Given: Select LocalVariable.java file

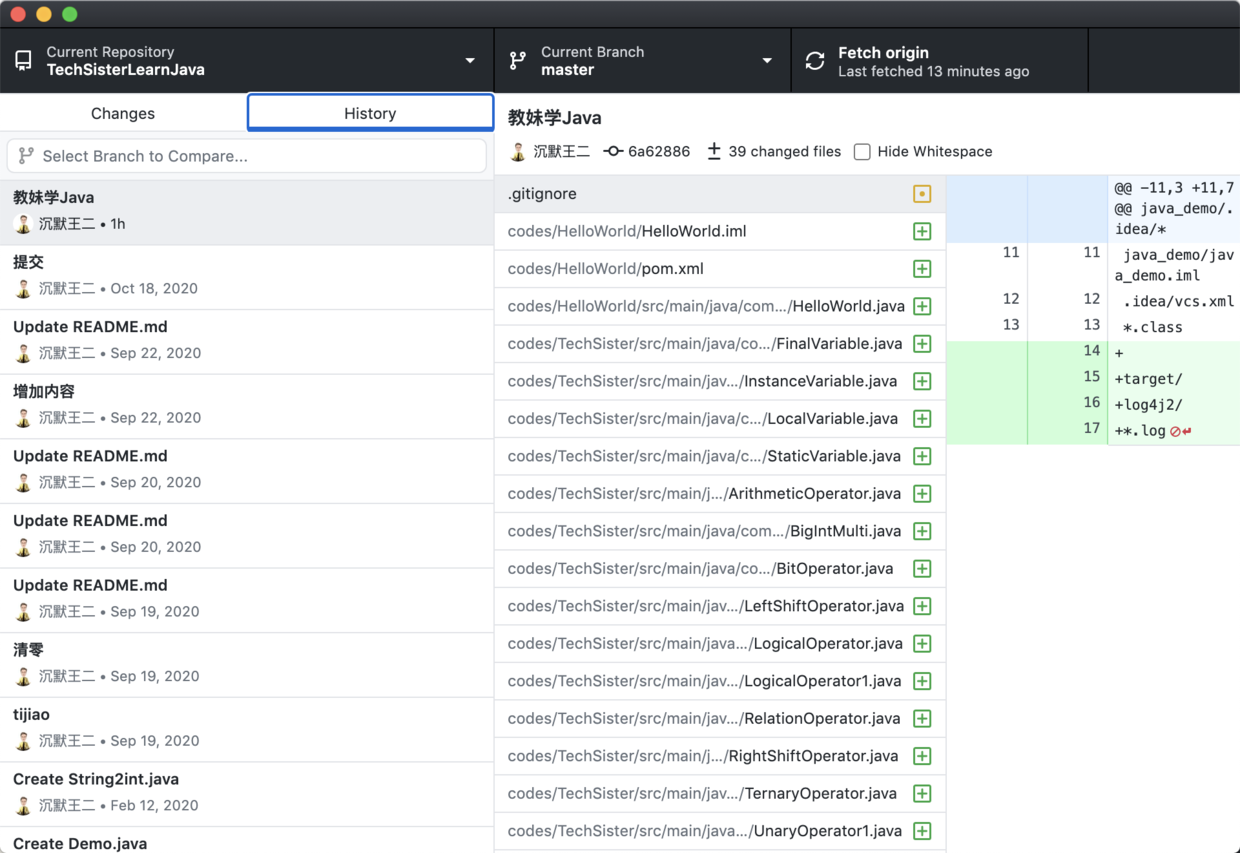Looking at the screenshot, I should point(720,419).
